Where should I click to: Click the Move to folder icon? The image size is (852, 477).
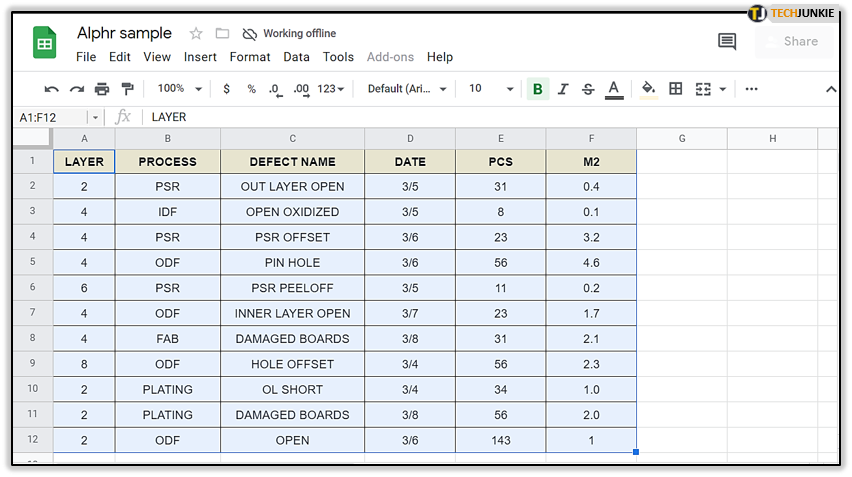point(222,34)
